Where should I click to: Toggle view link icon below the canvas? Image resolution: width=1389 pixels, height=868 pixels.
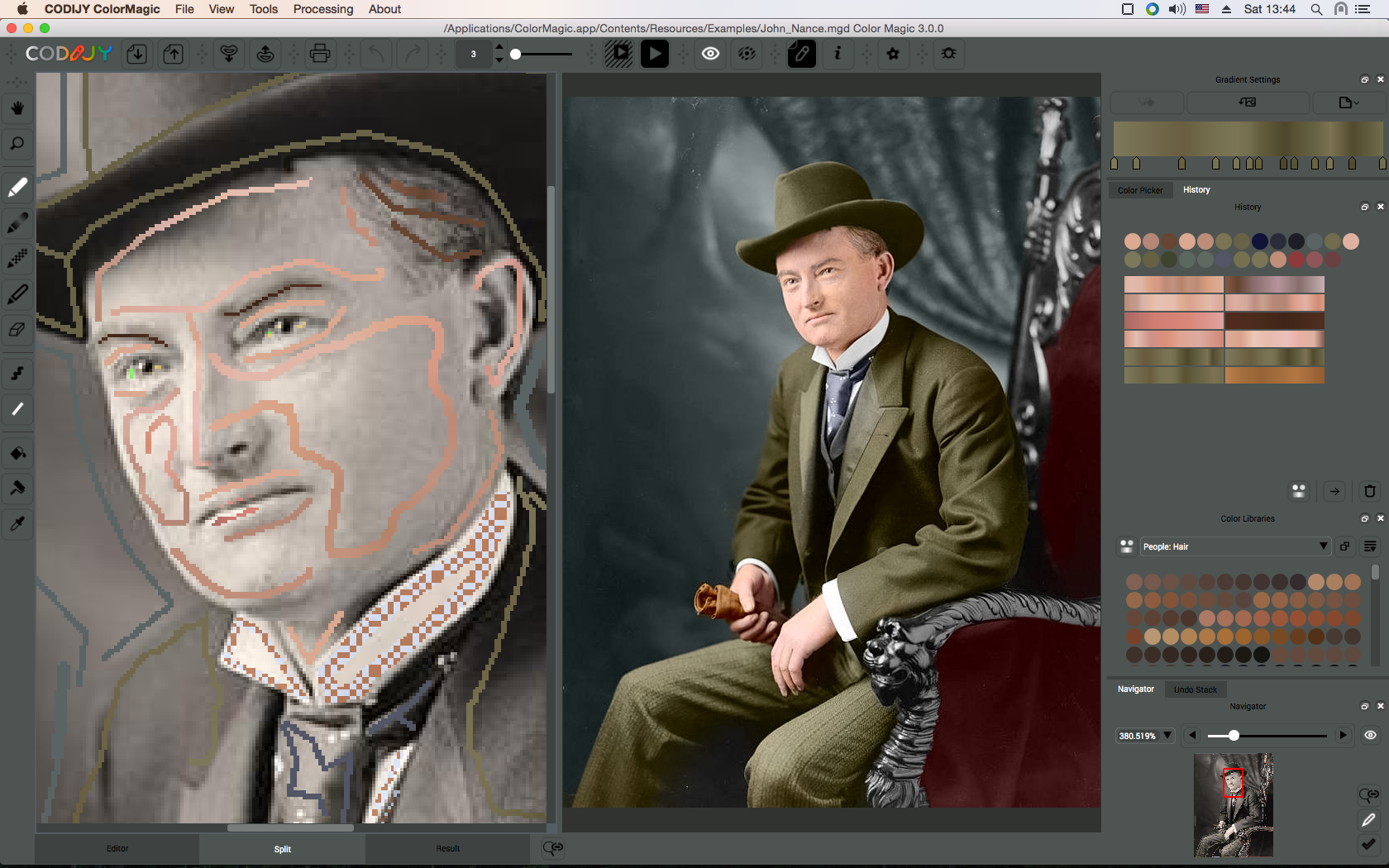(x=553, y=848)
